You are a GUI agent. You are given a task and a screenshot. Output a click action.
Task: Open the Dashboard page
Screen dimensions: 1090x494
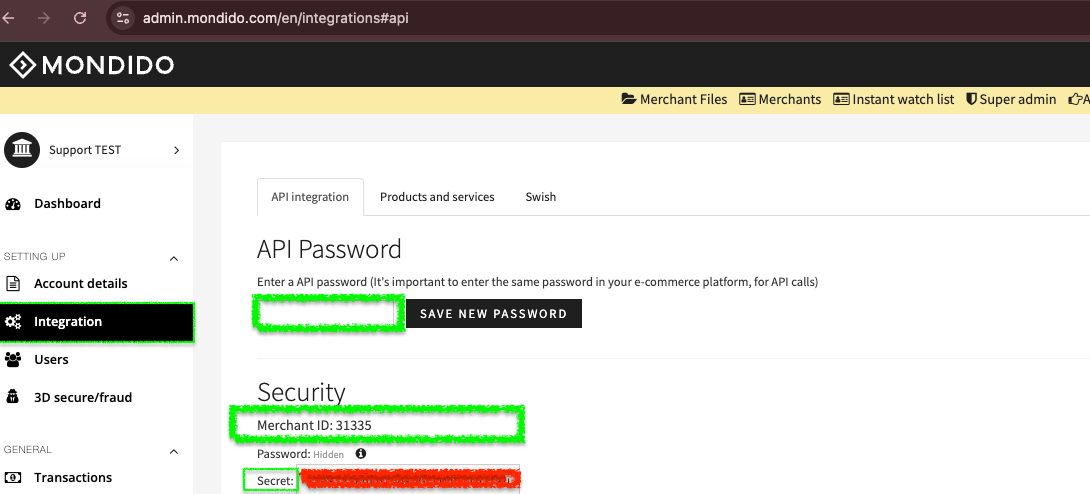click(x=67, y=204)
